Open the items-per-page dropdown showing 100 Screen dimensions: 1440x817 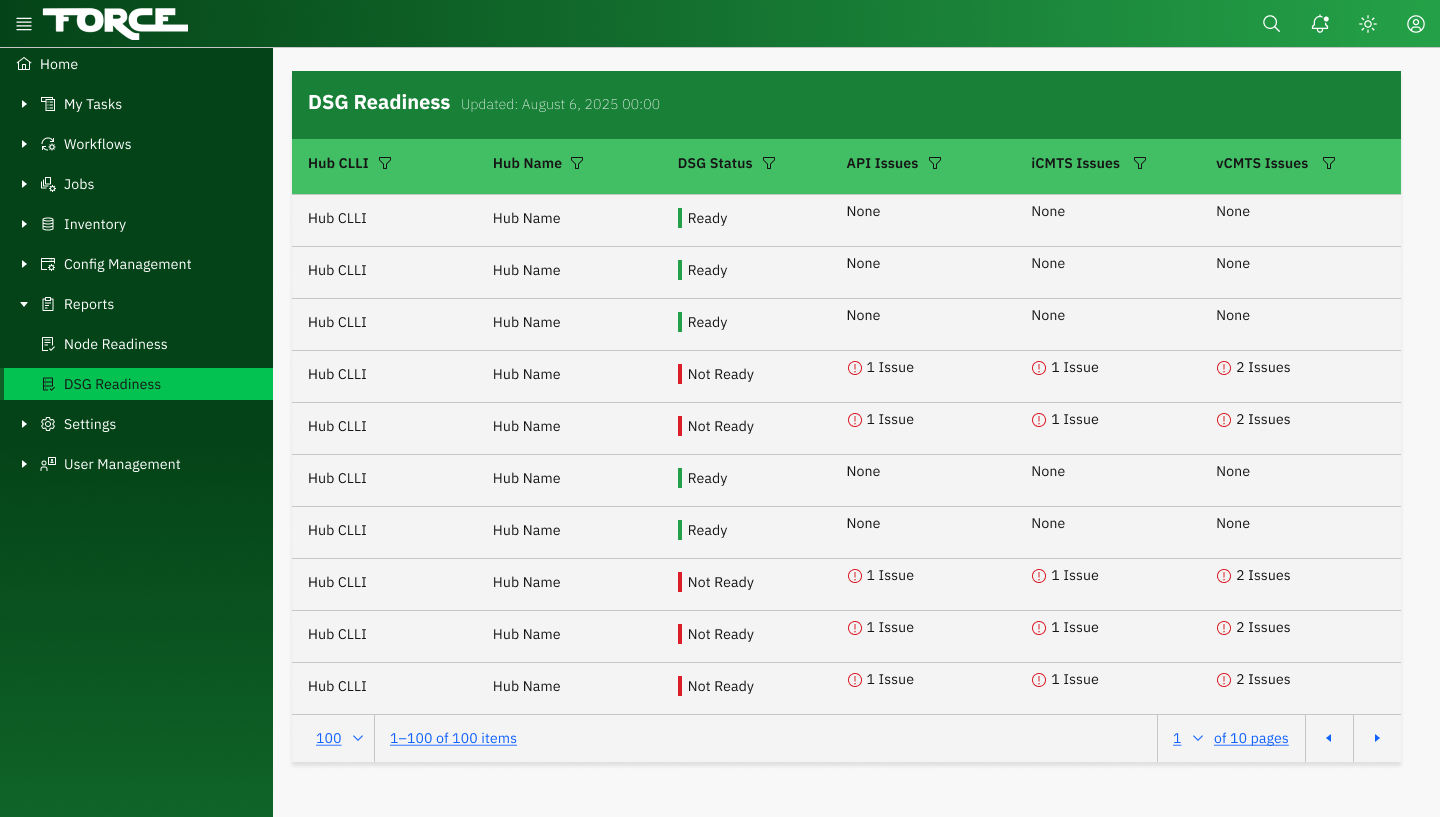coord(335,738)
